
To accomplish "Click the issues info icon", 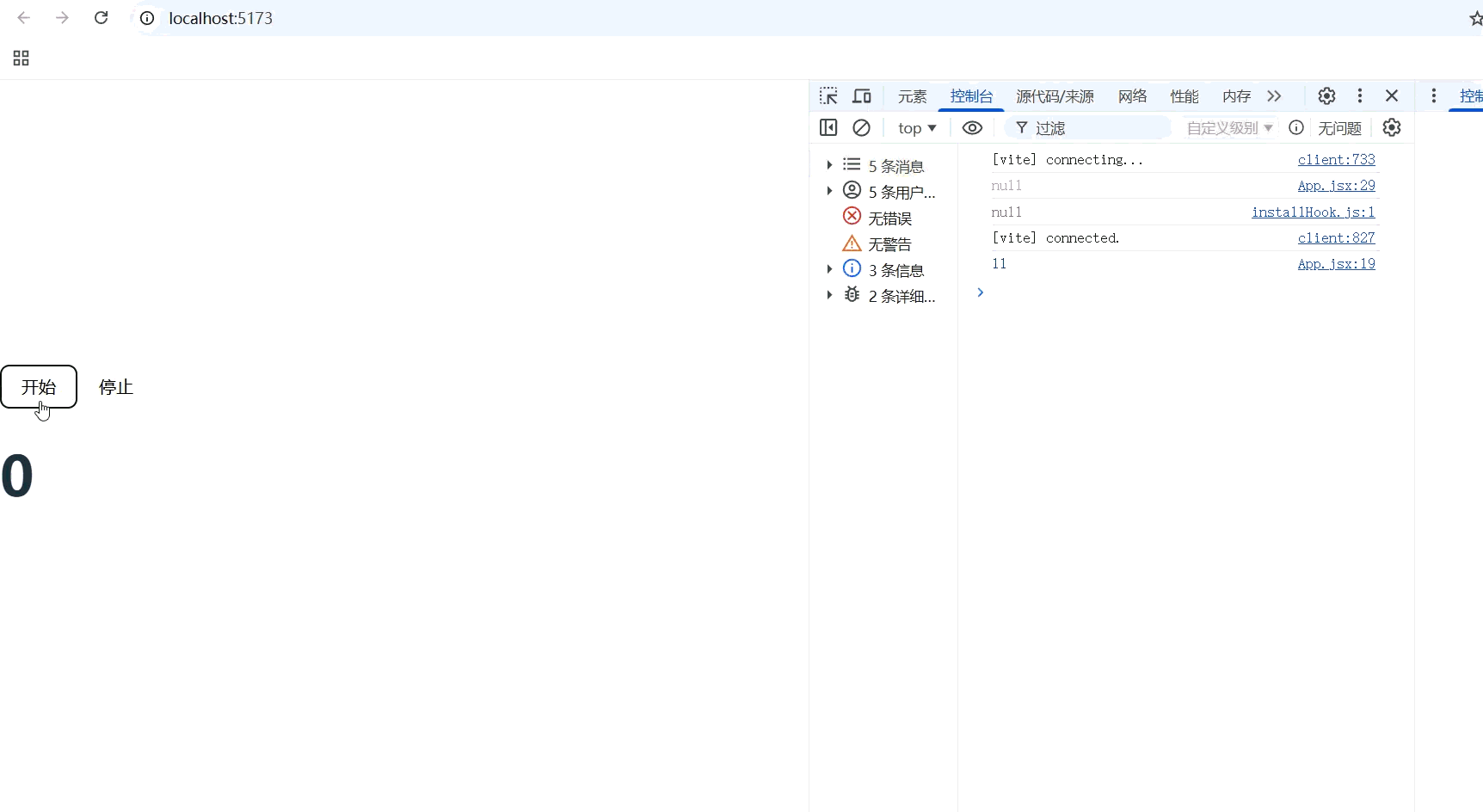I will coord(1296,127).
